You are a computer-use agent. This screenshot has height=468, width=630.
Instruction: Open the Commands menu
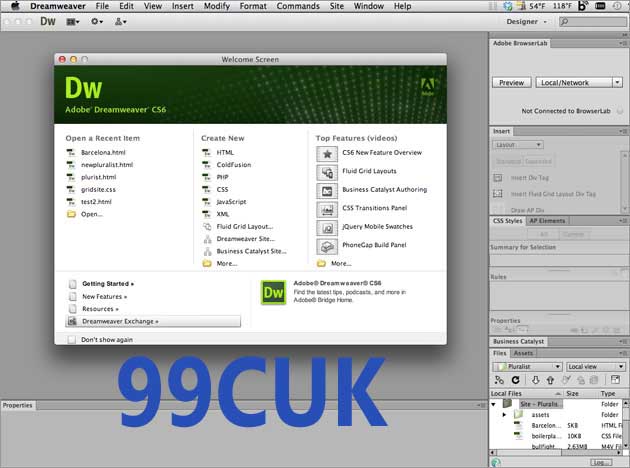298,6
